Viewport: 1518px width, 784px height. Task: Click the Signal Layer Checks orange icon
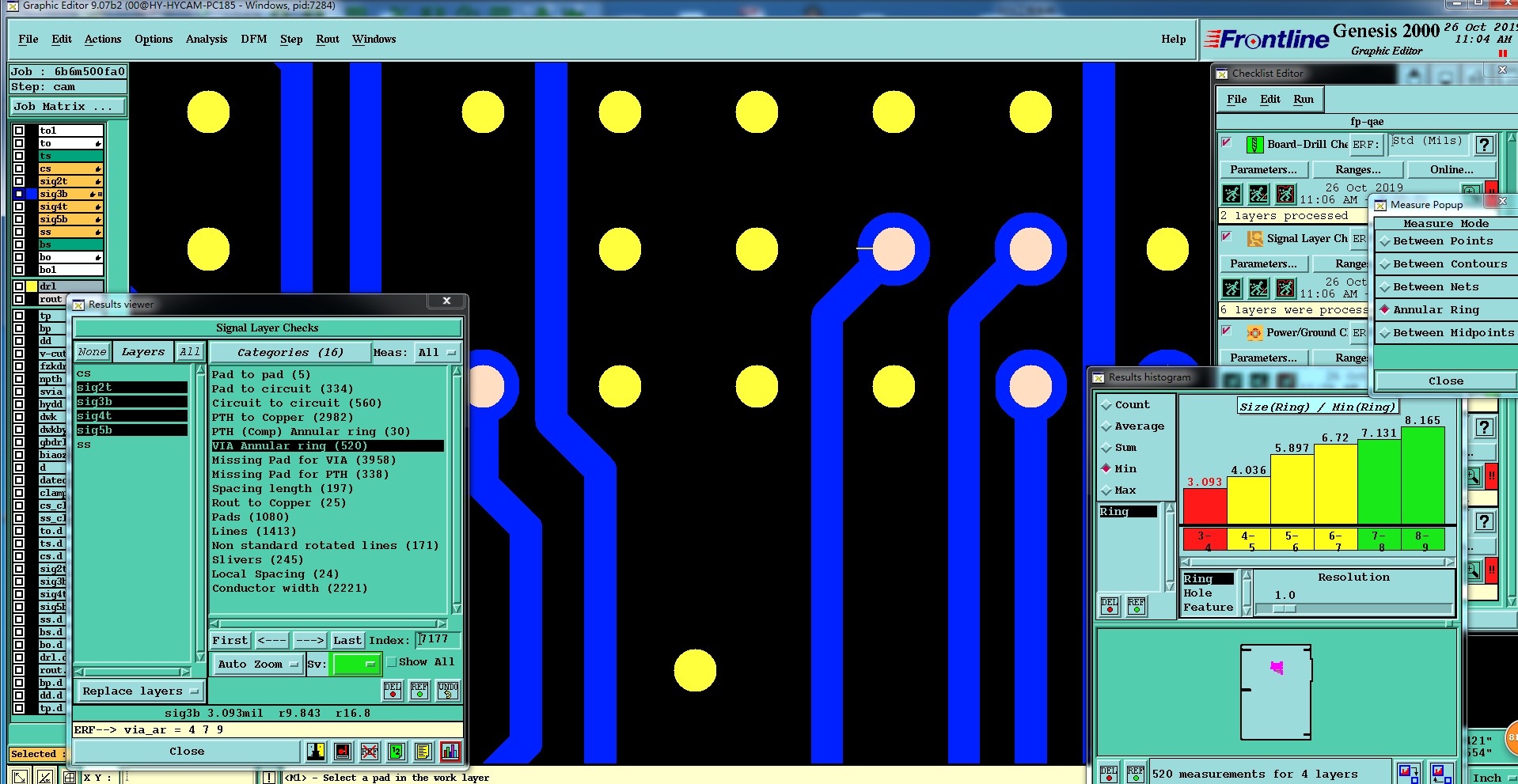coord(1254,239)
